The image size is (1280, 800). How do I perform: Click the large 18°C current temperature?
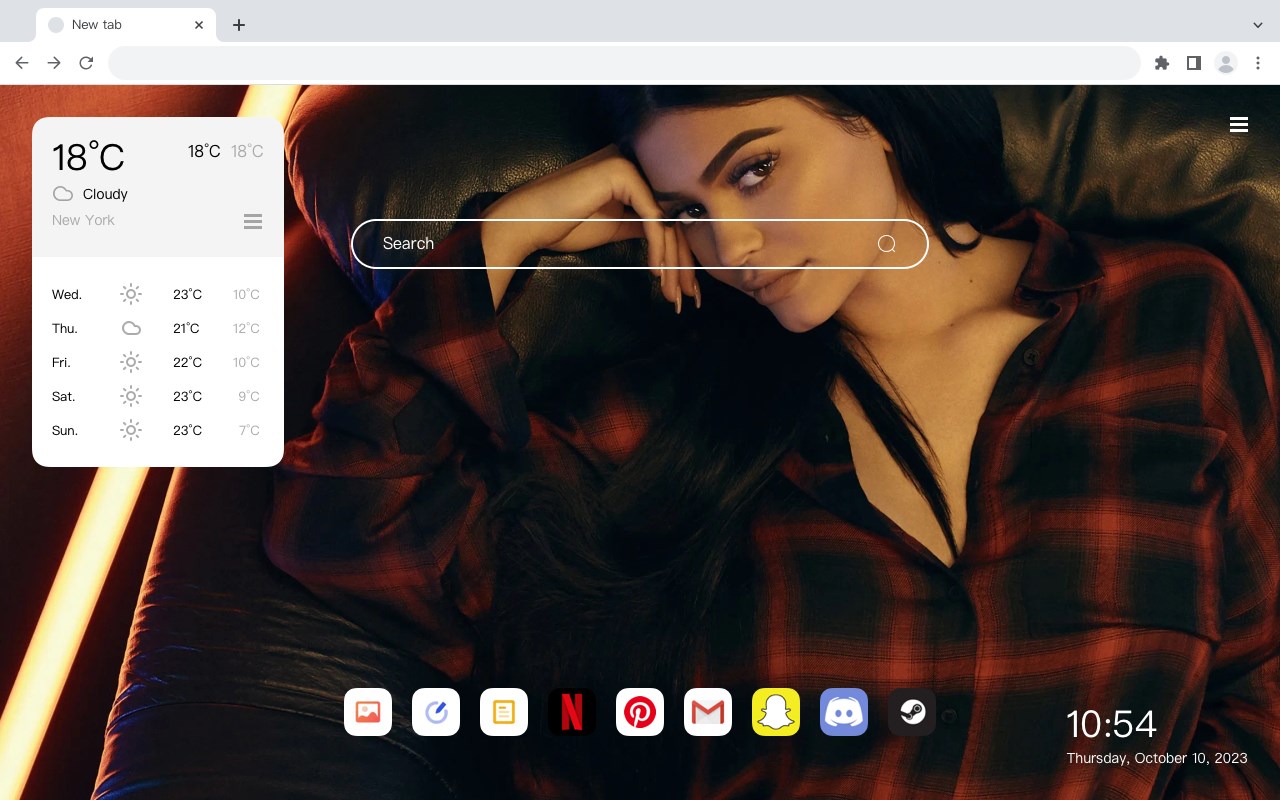tap(88, 157)
